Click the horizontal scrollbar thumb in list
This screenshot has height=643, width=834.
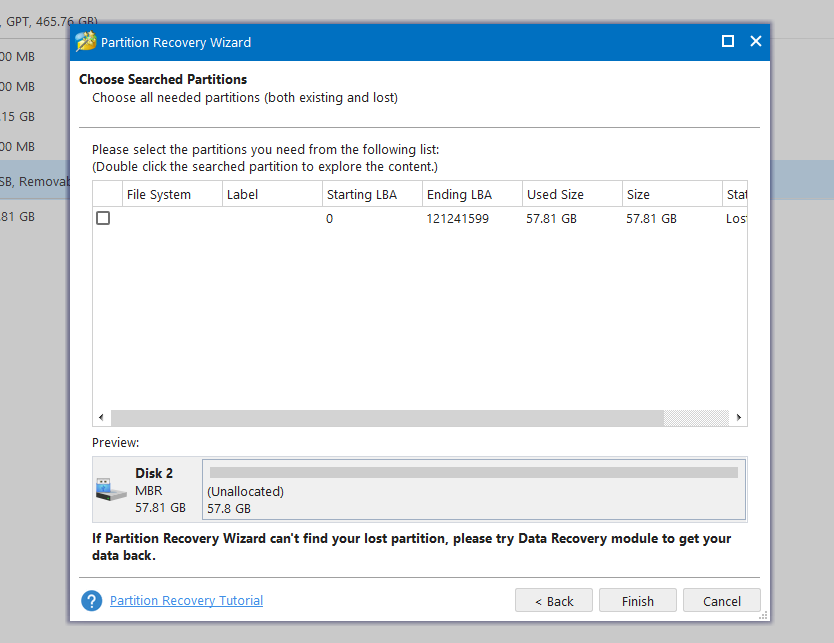386,417
